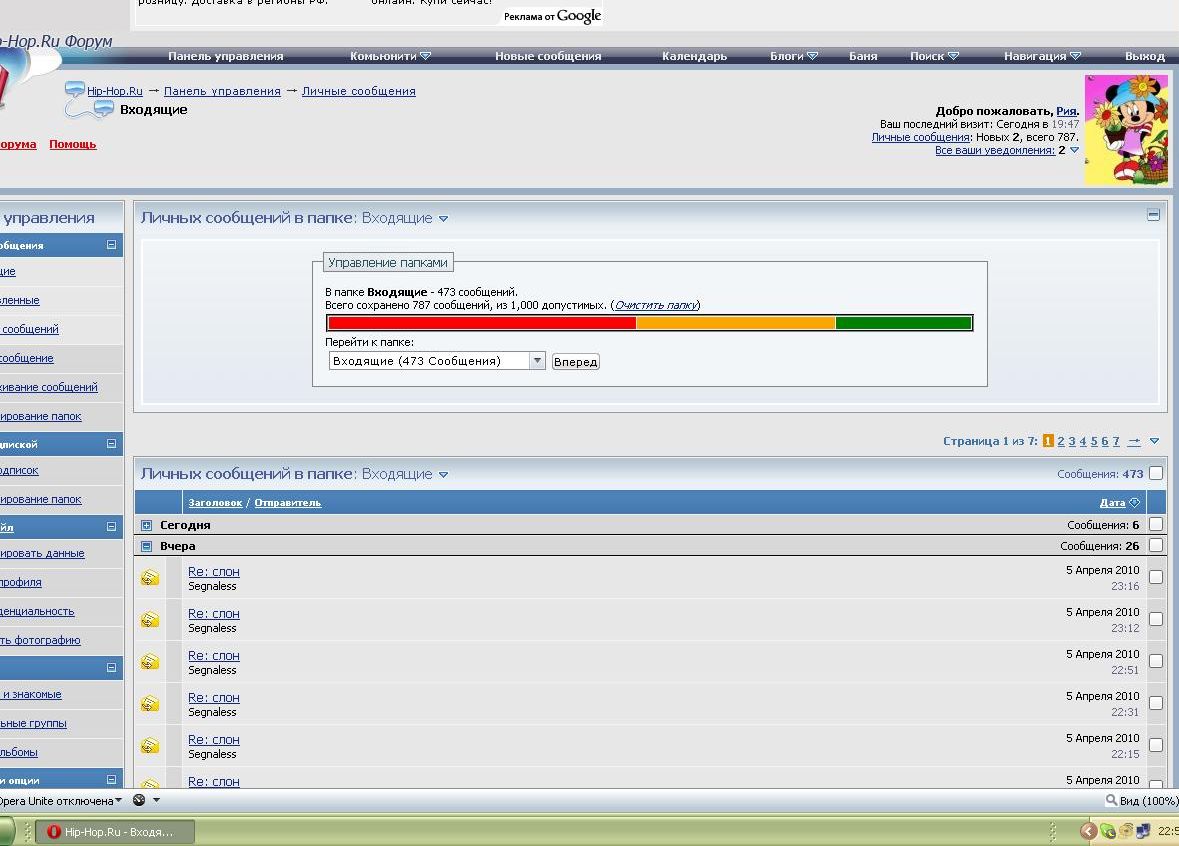Click the green system tray icon
1179x846 pixels.
click(x=1108, y=831)
